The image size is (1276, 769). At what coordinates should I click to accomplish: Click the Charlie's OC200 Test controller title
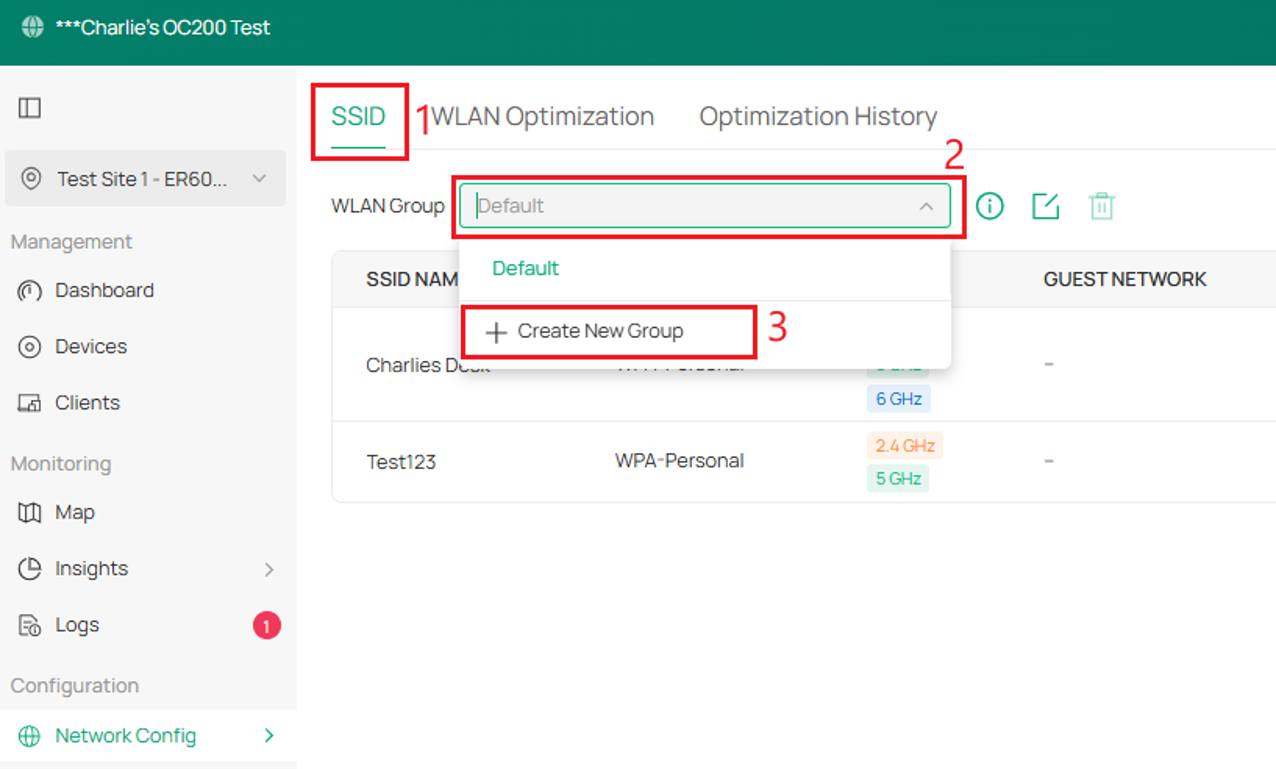click(x=163, y=27)
